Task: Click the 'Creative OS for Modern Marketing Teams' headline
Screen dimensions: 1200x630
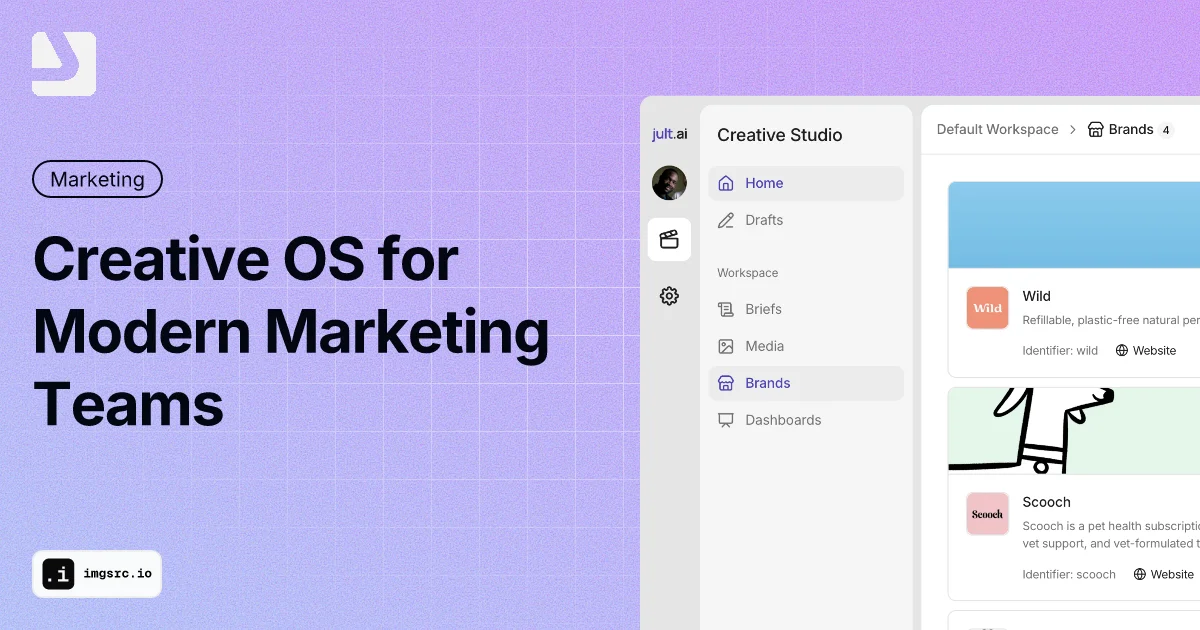Action: (x=291, y=332)
